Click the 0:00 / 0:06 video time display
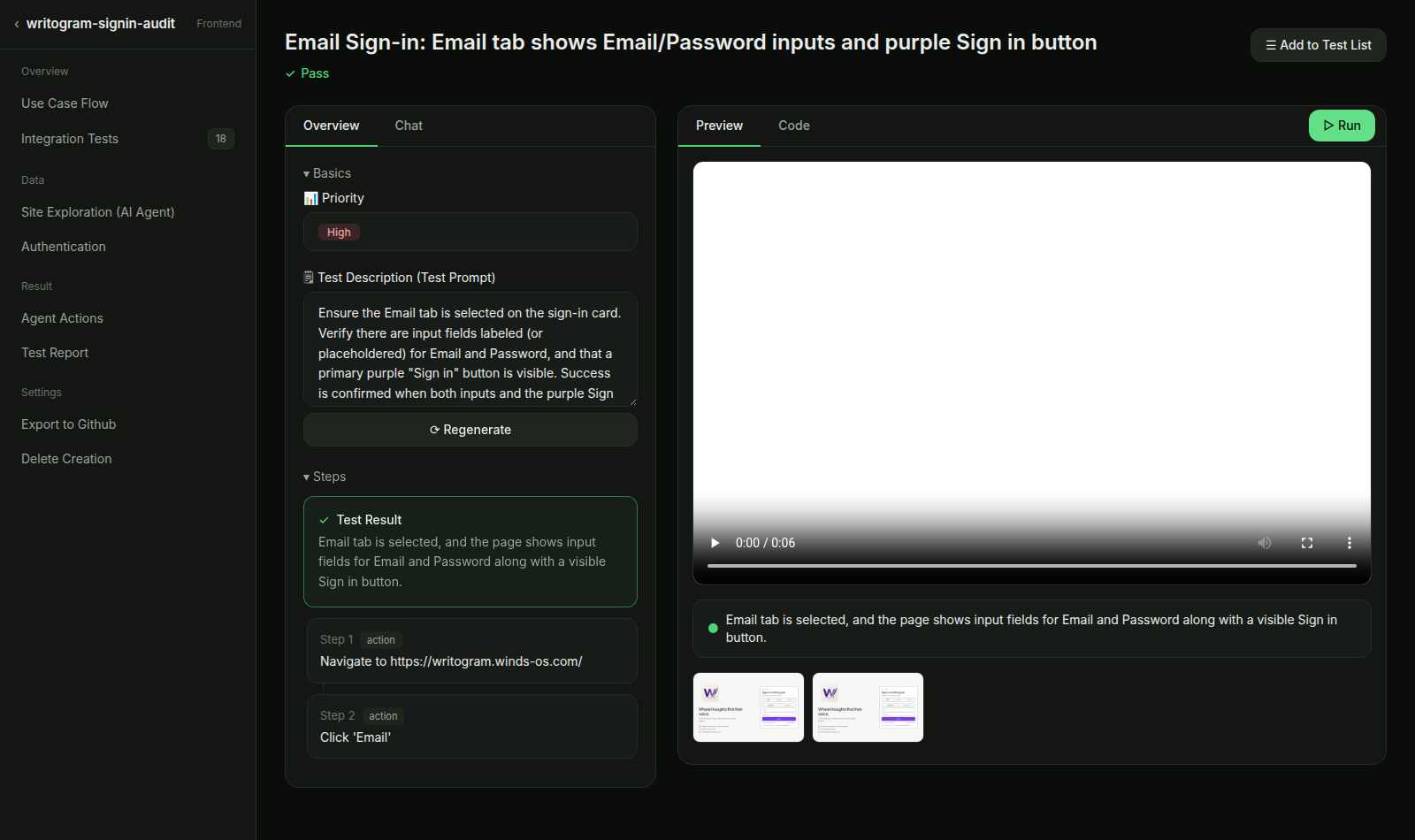This screenshot has height=840, width=1415. (765, 543)
